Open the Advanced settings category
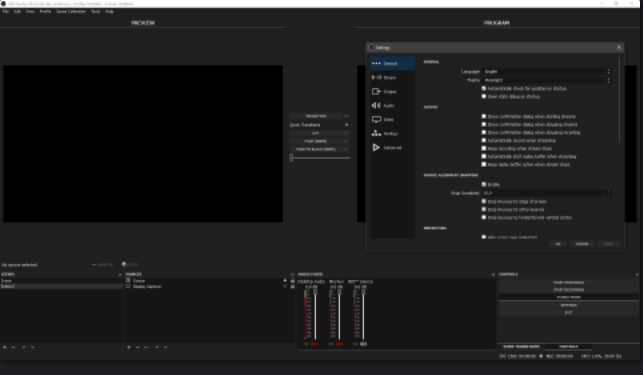This screenshot has height=375, width=643. (392, 147)
